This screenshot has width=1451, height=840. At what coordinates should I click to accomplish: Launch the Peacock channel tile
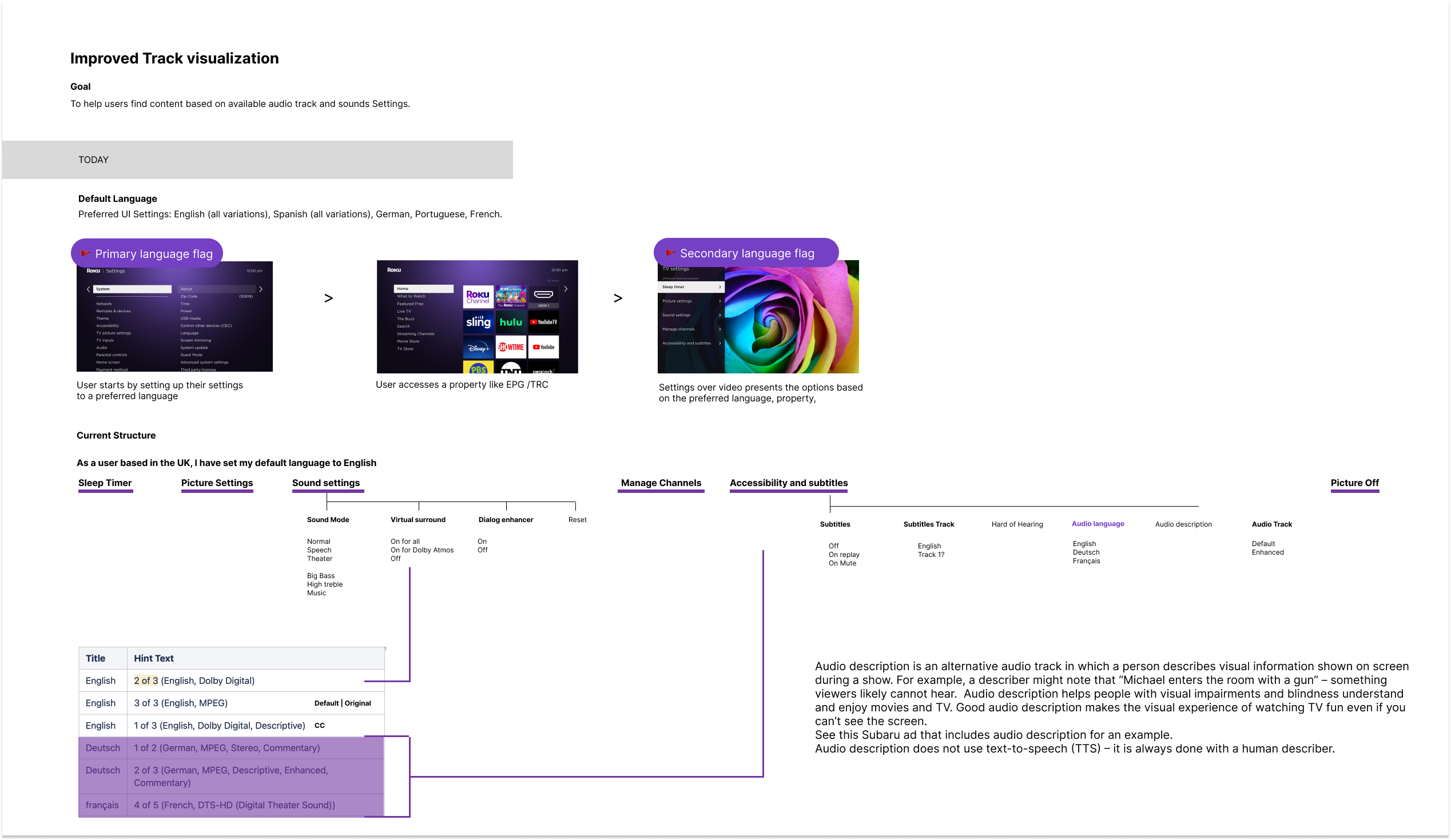(x=543, y=367)
